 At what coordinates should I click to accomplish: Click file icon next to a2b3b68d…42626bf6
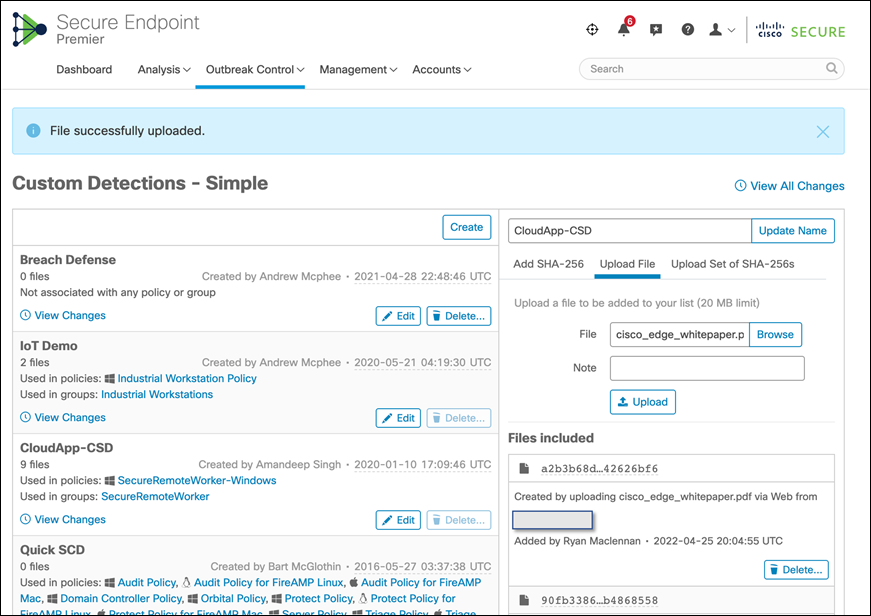coord(524,468)
